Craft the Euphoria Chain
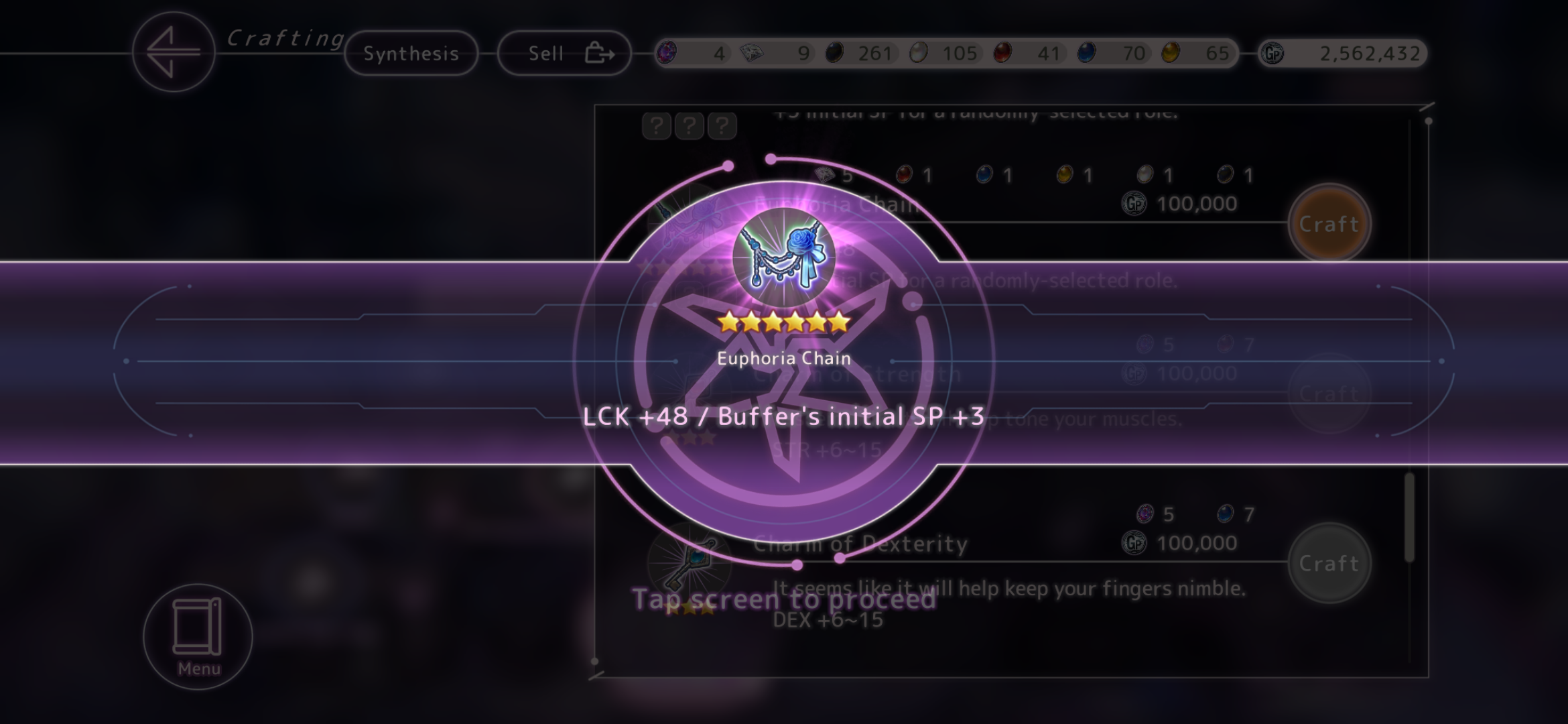 pyautogui.click(x=1329, y=223)
